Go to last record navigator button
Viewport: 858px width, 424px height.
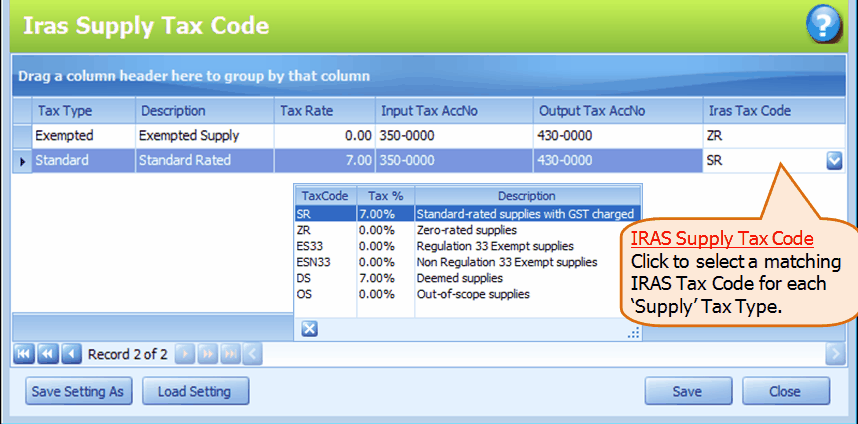(x=230, y=355)
